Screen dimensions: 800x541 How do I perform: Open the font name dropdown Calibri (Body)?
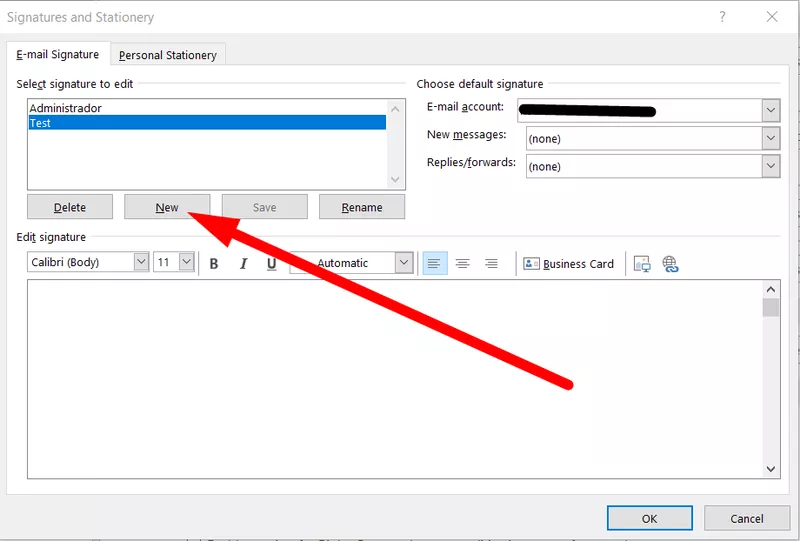pyautogui.click(x=141, y=262)
